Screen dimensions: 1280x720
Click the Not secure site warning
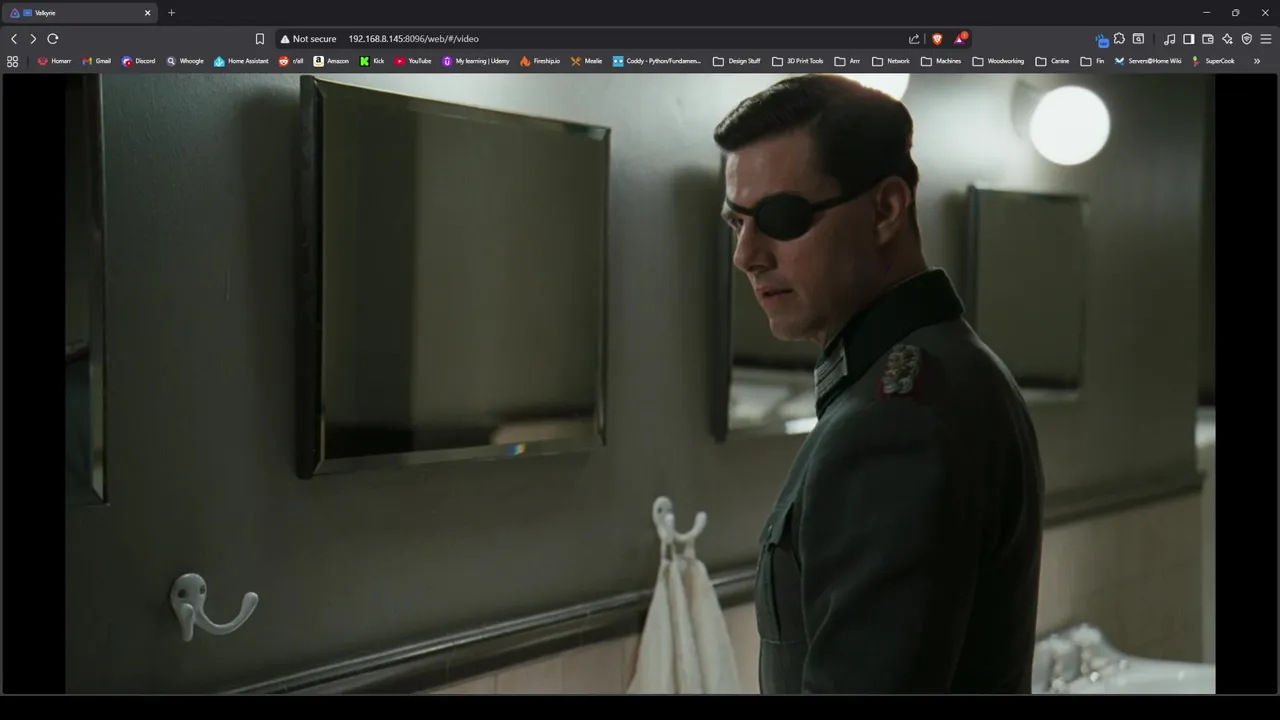point(308,39)
